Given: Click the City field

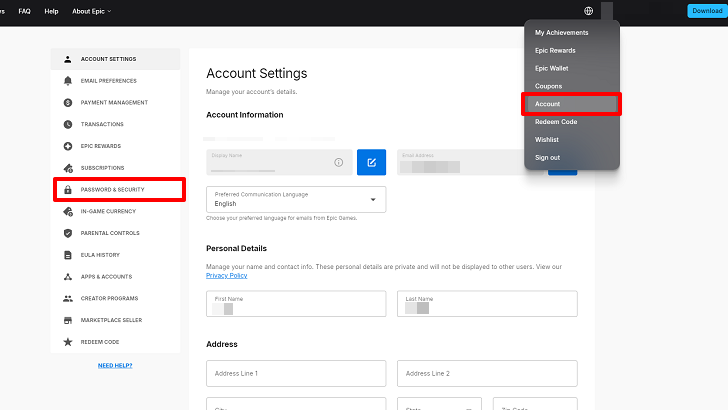Looking at the screenshot, I should pyautogui.click(x=296, y=403).
